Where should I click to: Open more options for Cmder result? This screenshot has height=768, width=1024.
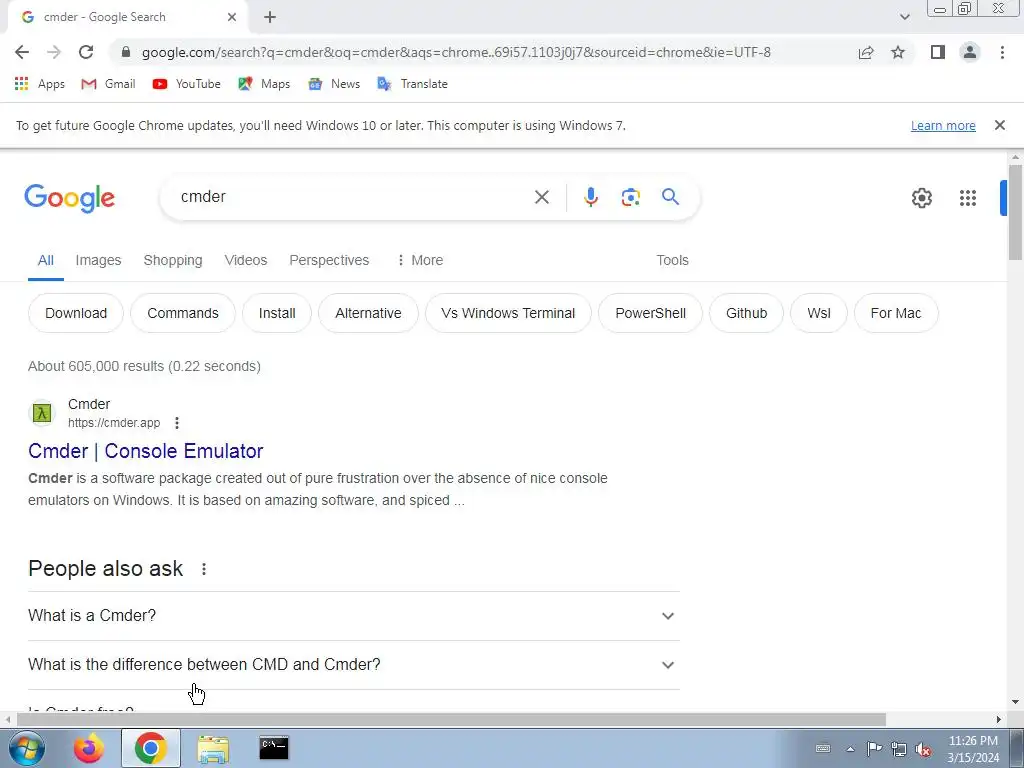tap(177, 423)
